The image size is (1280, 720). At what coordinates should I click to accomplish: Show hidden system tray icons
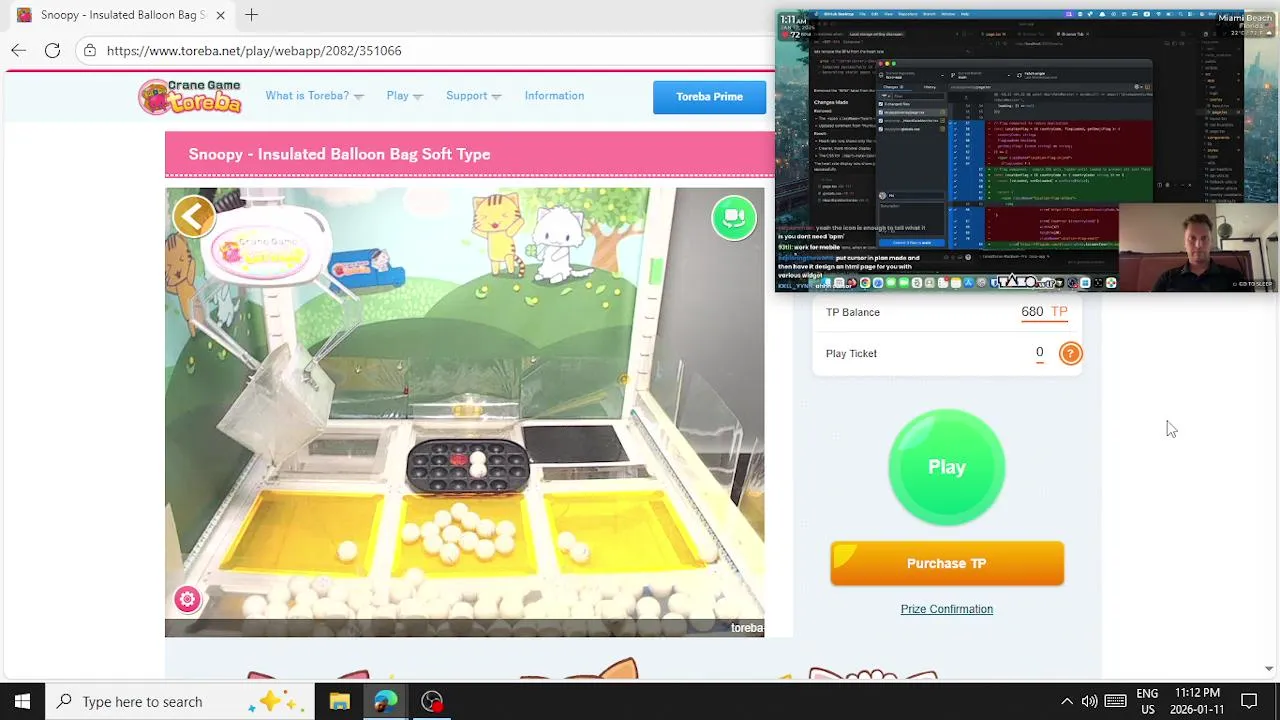click(x=1066, y=701)
